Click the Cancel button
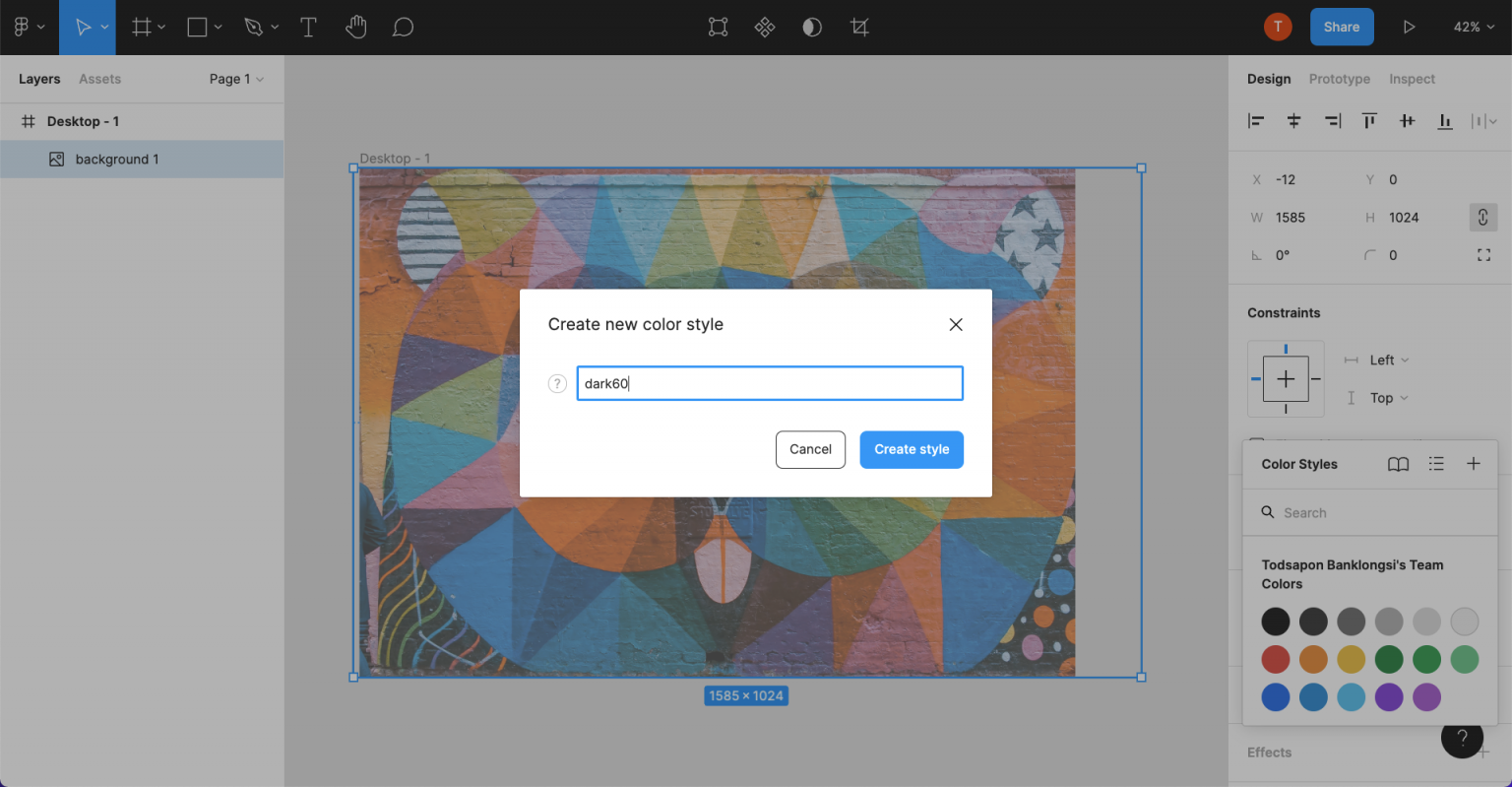Viewport: 1512px width, 787px height. [810, 449]
